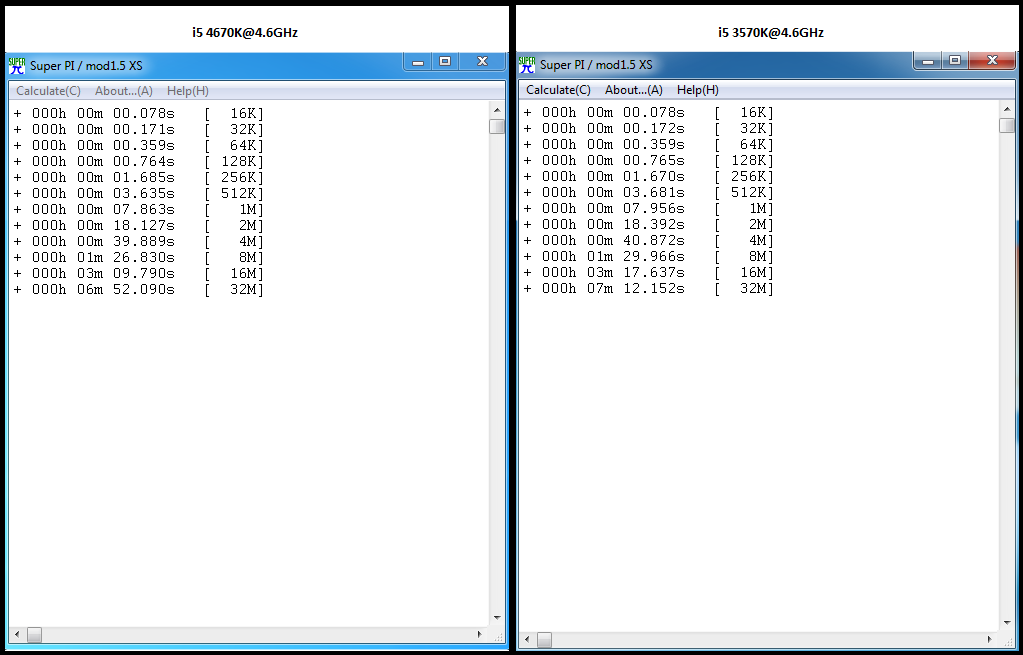The height and width of the screenshot is (655, 1023).
Task: Select the 01.685s 256K result row
Action: click(138, 177)
